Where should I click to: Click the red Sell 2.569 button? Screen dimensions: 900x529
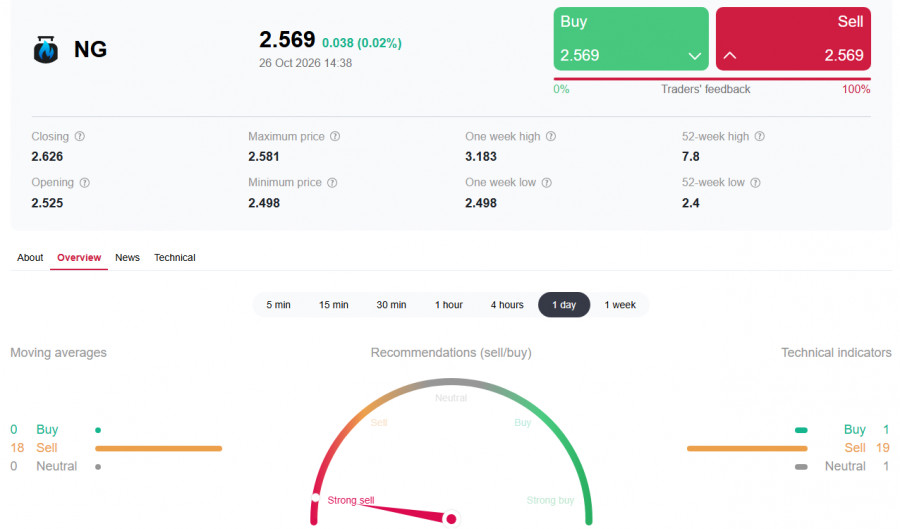tap(793, 39)
